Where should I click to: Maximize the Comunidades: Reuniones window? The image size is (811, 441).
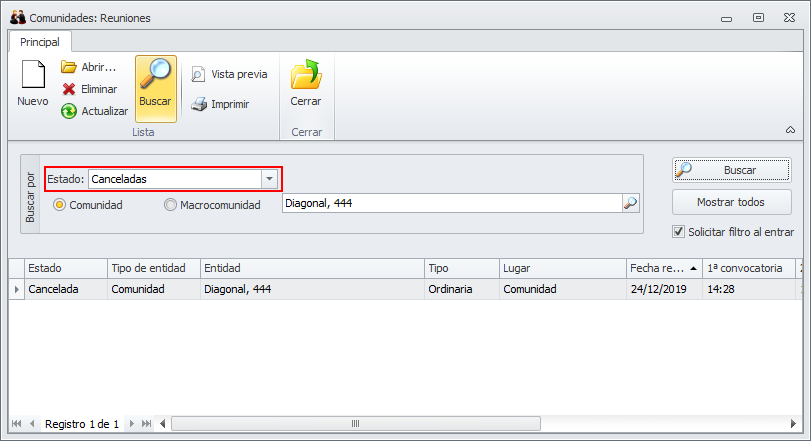(758, 18)
